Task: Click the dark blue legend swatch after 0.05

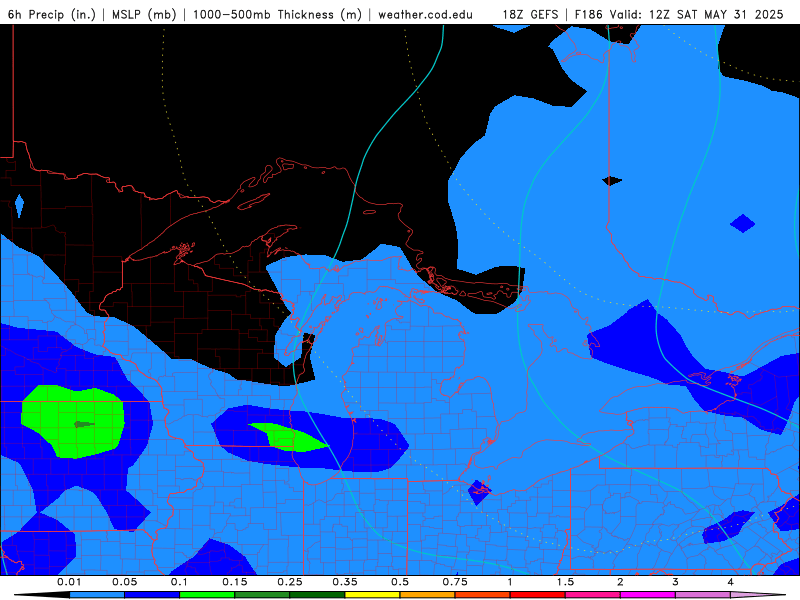Action: (x=152, y=595)
